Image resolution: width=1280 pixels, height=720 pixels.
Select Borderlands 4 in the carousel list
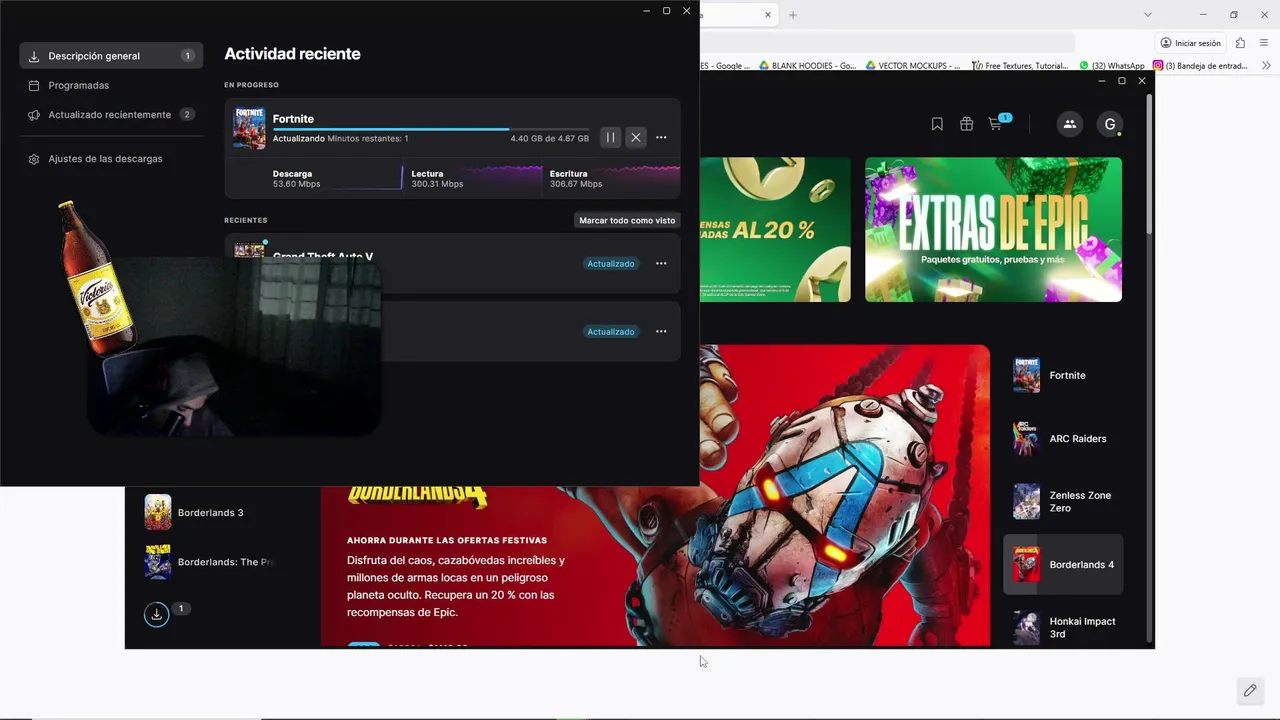click(1063, 564)
